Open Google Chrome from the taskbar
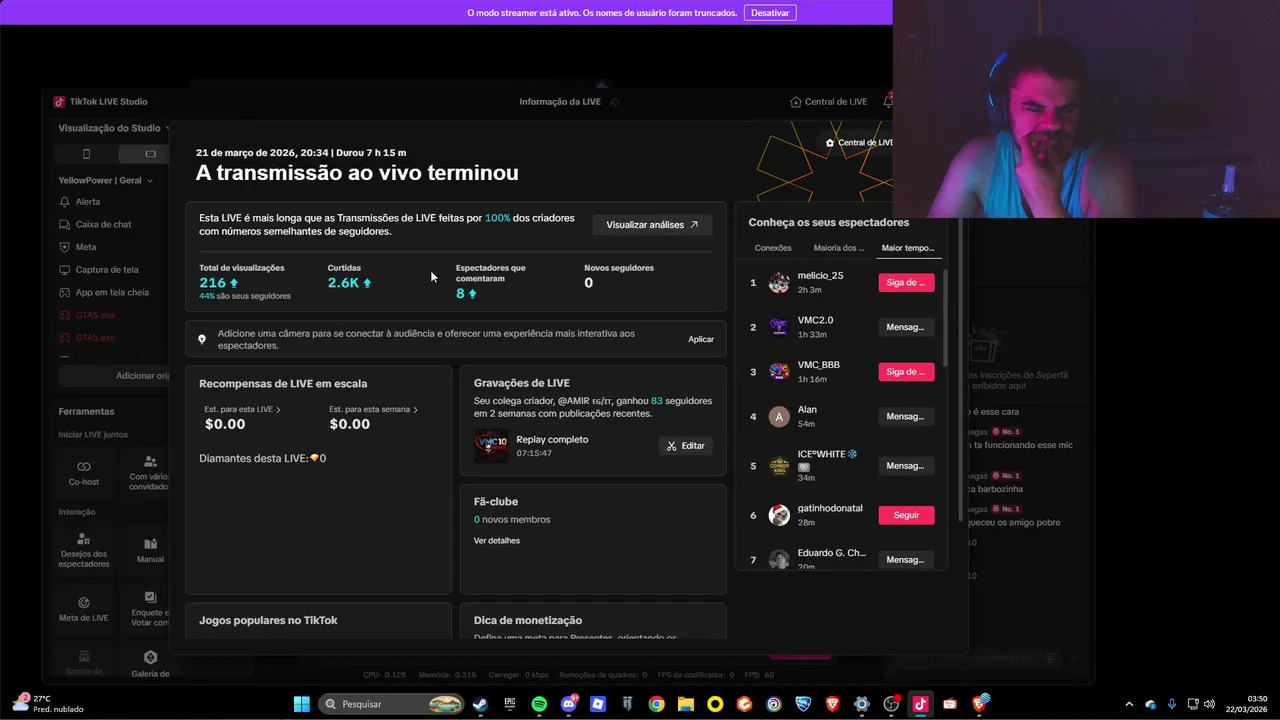1280x720 pixels. point(656,704)
